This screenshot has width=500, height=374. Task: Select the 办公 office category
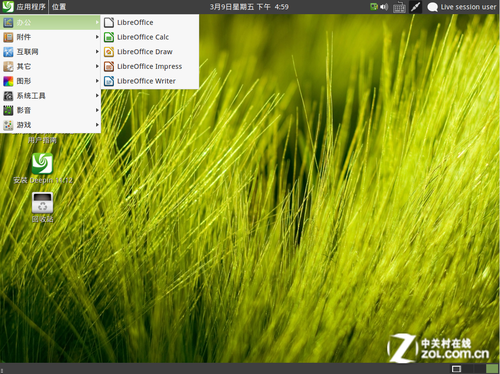pos(50,22)
